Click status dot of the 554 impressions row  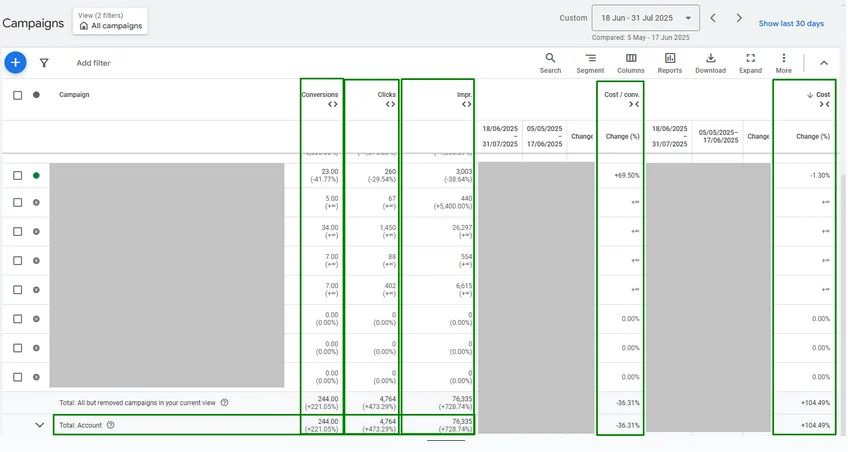(x=36, y=261)
